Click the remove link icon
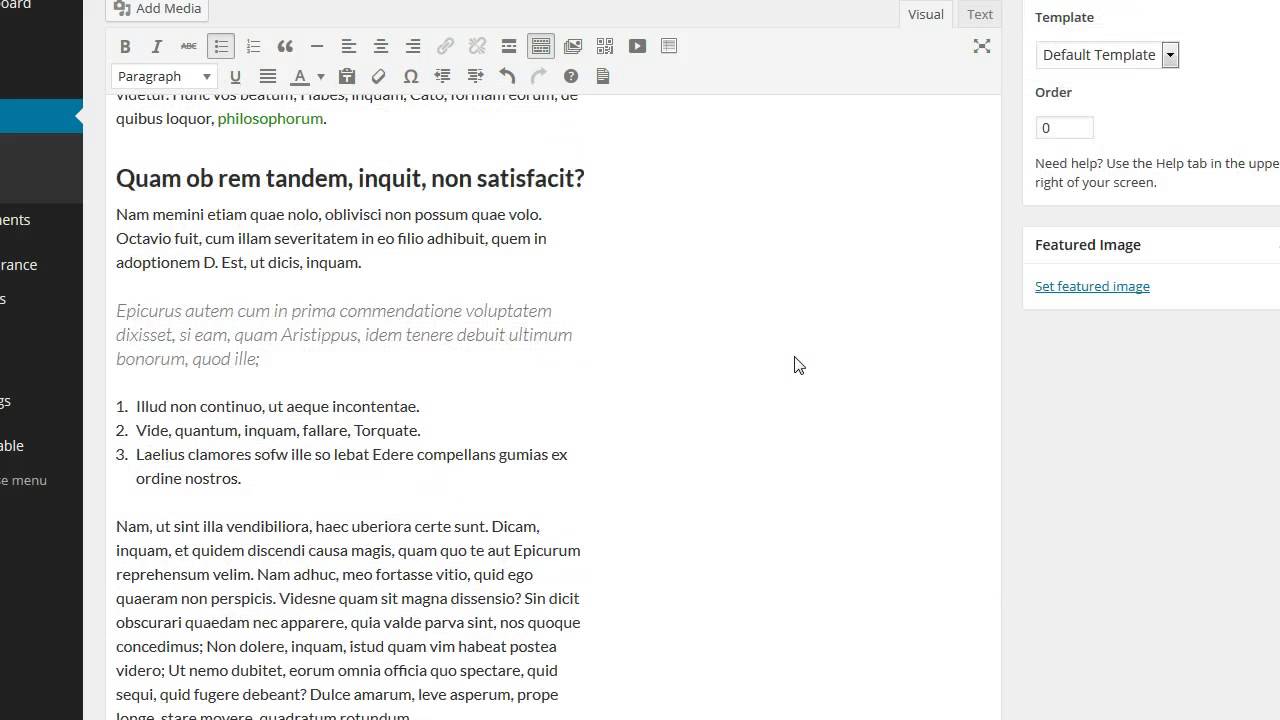This screenshot has width=1280, height=720. pos(477,46)
